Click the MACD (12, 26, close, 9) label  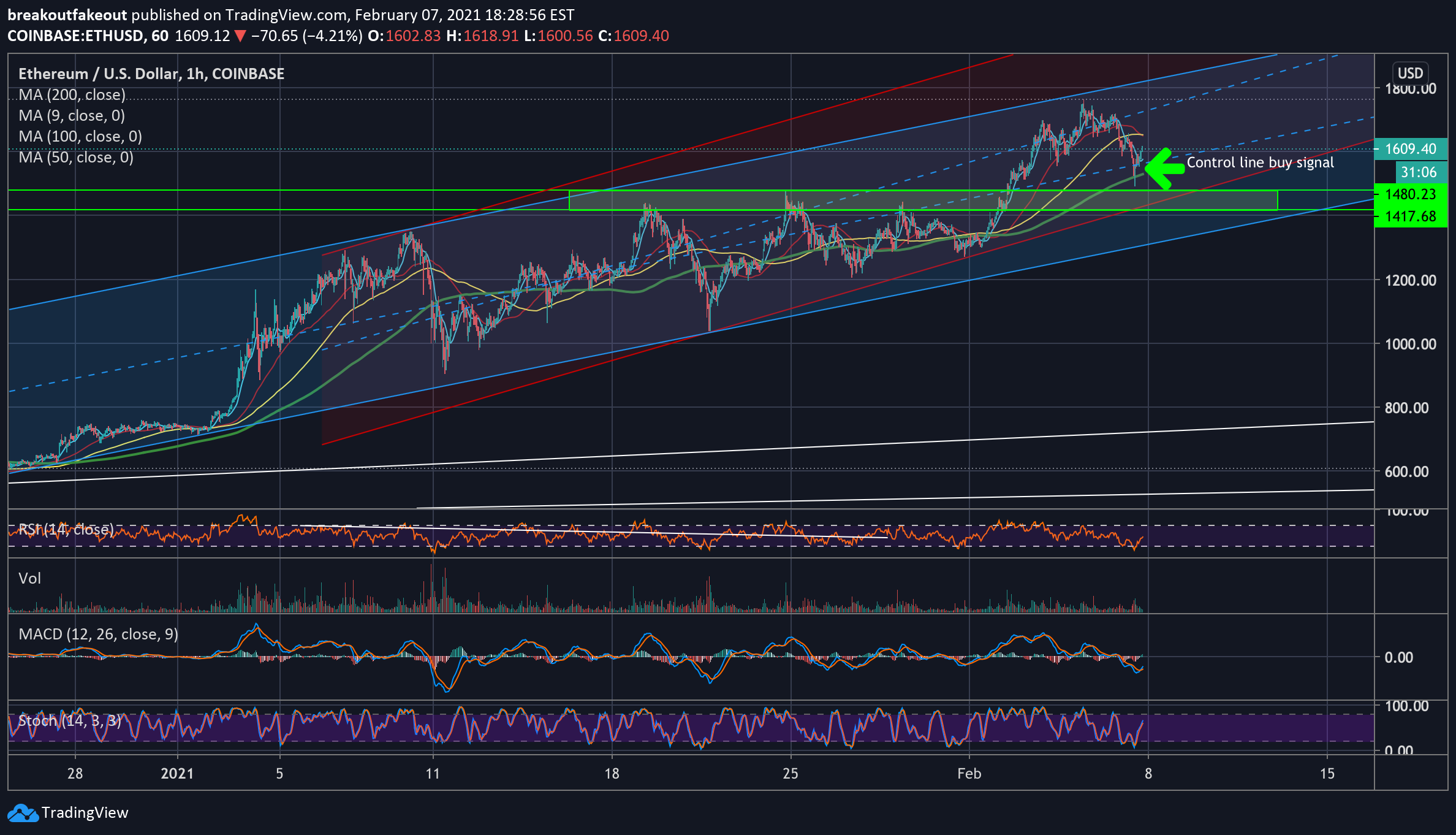99,635
